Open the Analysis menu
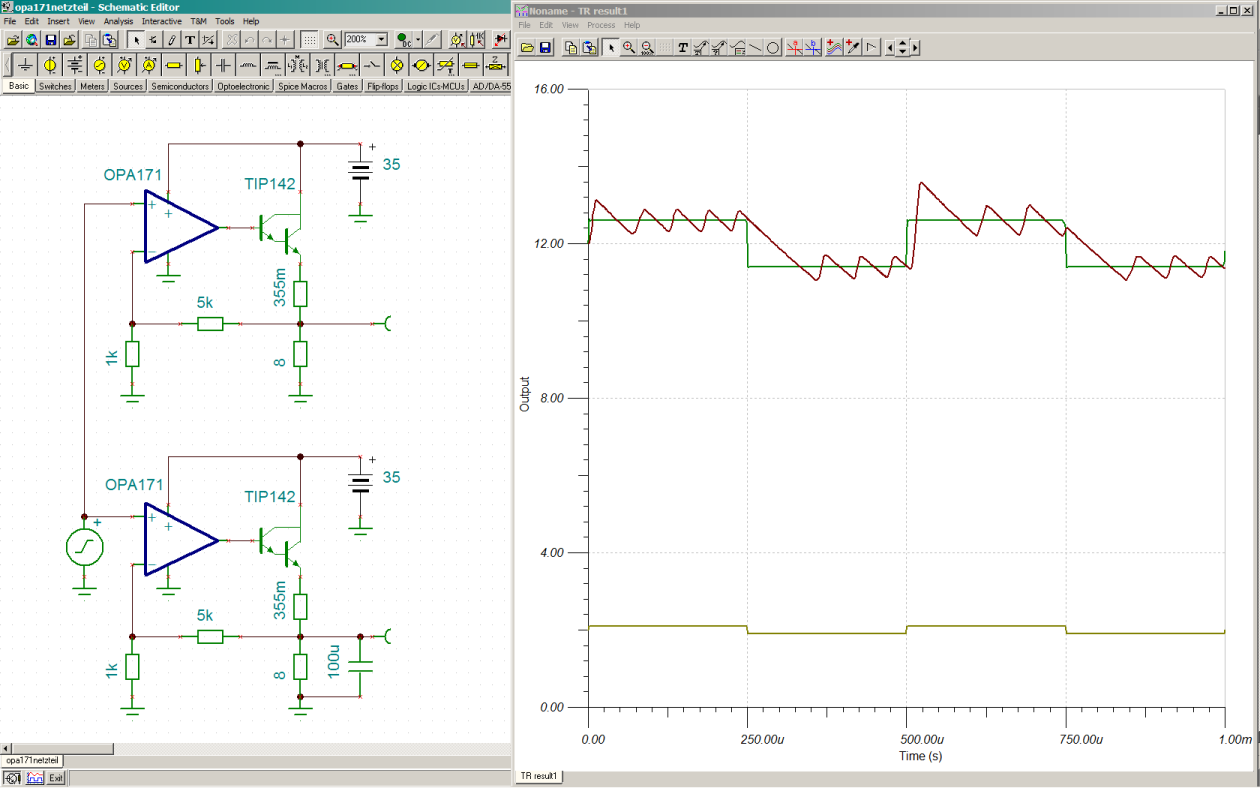 click(118, 21)
